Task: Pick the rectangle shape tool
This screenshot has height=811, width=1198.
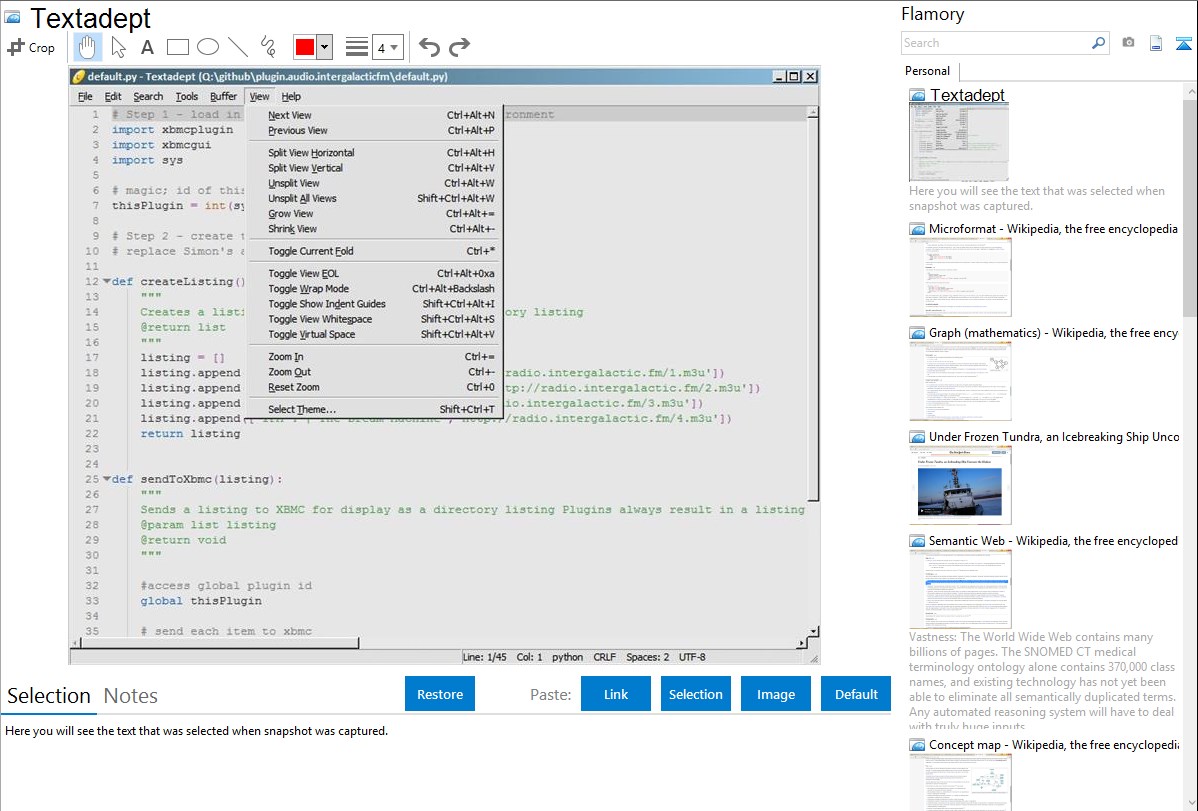Action: pyautogui.click(x=177, y=47)
